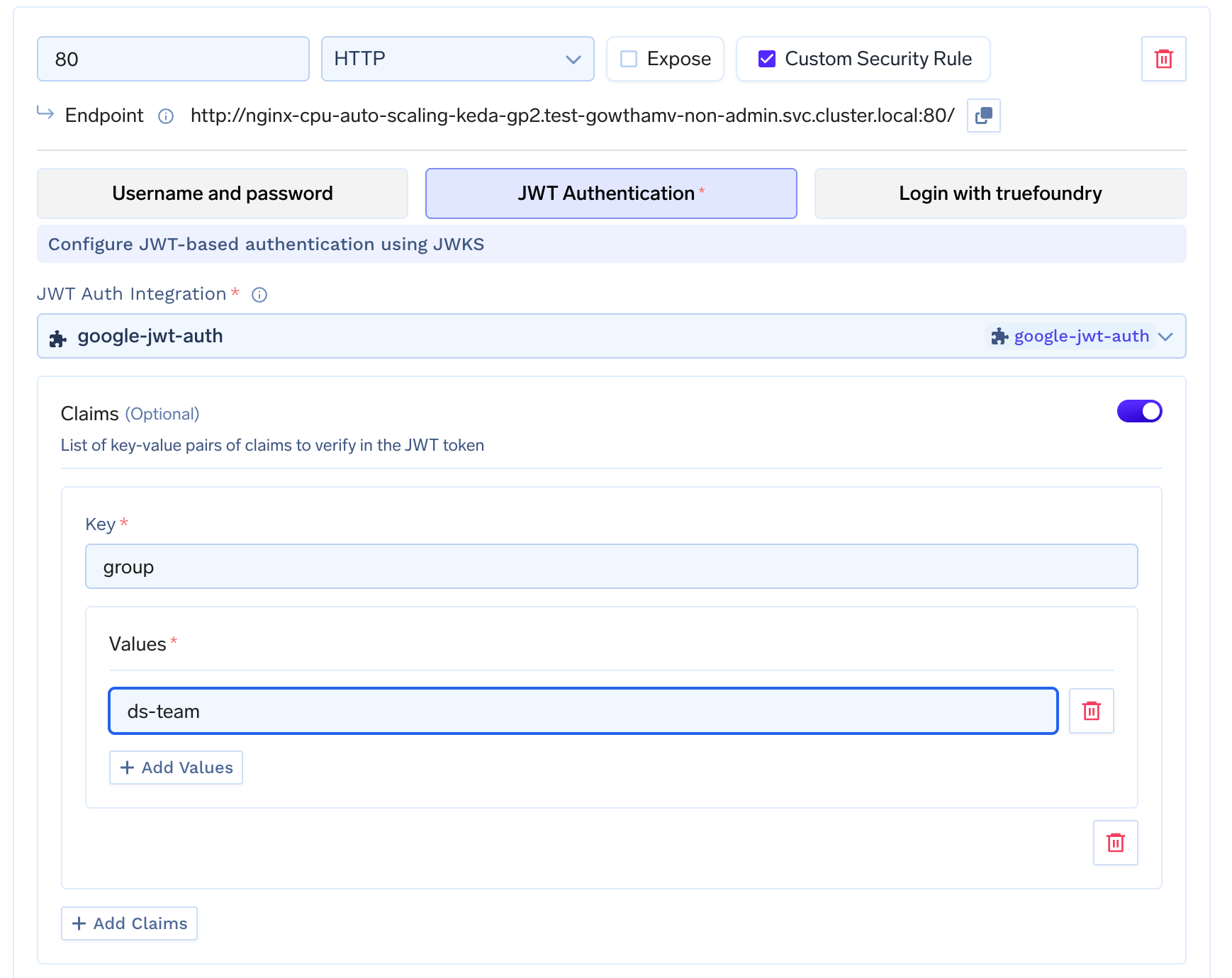Screen dimensions: 1232x978
Task: Open the HTTP protocol dropdown
Action: 457,59
